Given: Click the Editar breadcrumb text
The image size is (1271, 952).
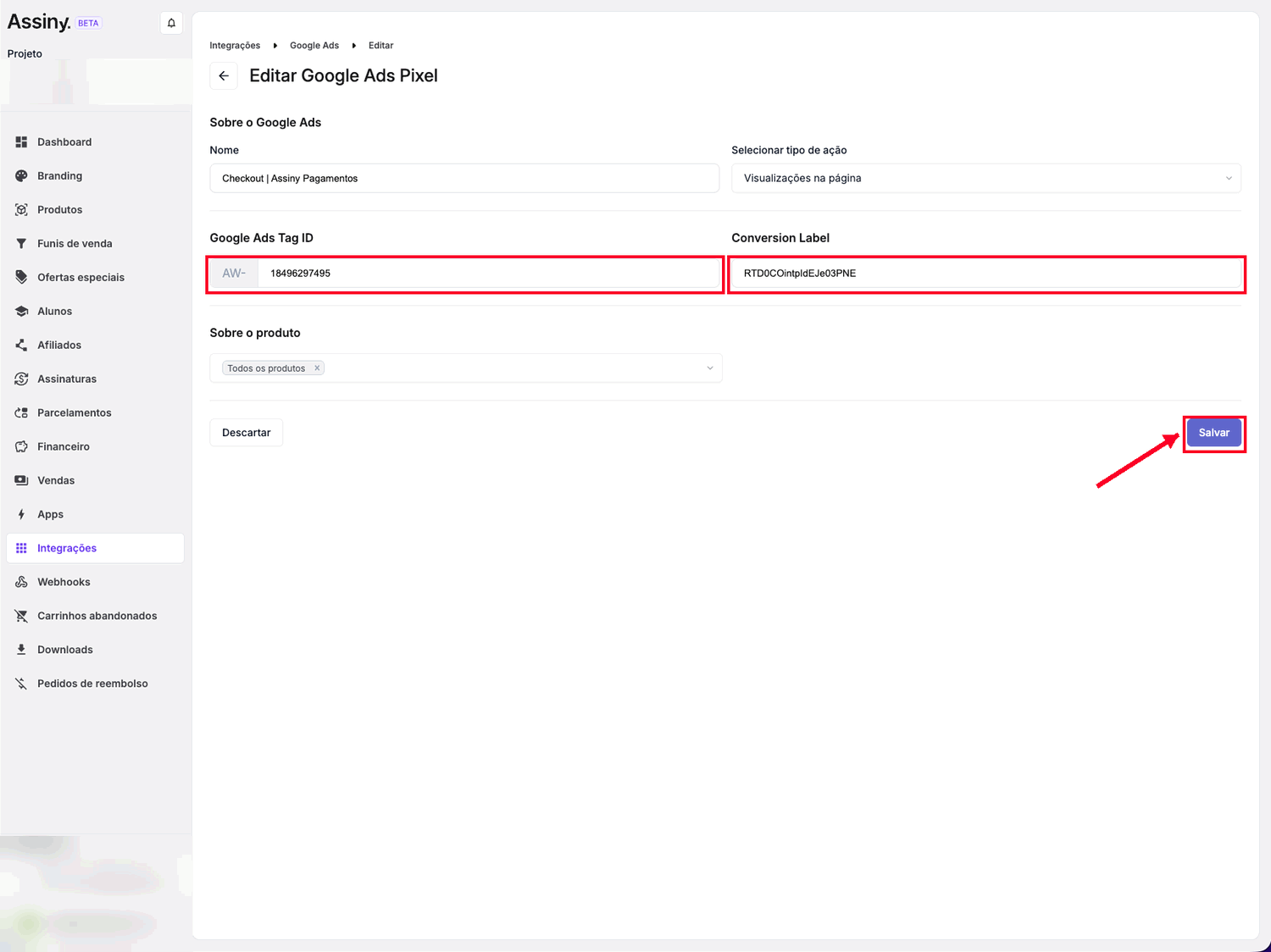Looking at the screenshot, I should 381,46.
